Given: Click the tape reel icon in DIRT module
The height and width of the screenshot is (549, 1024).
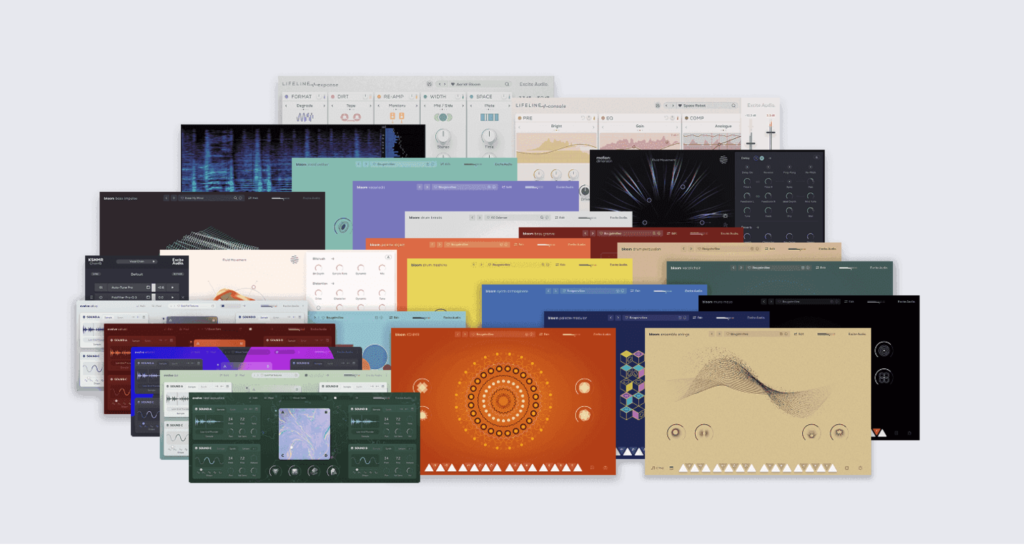Looking at the screenshot, I should point(351,117).
